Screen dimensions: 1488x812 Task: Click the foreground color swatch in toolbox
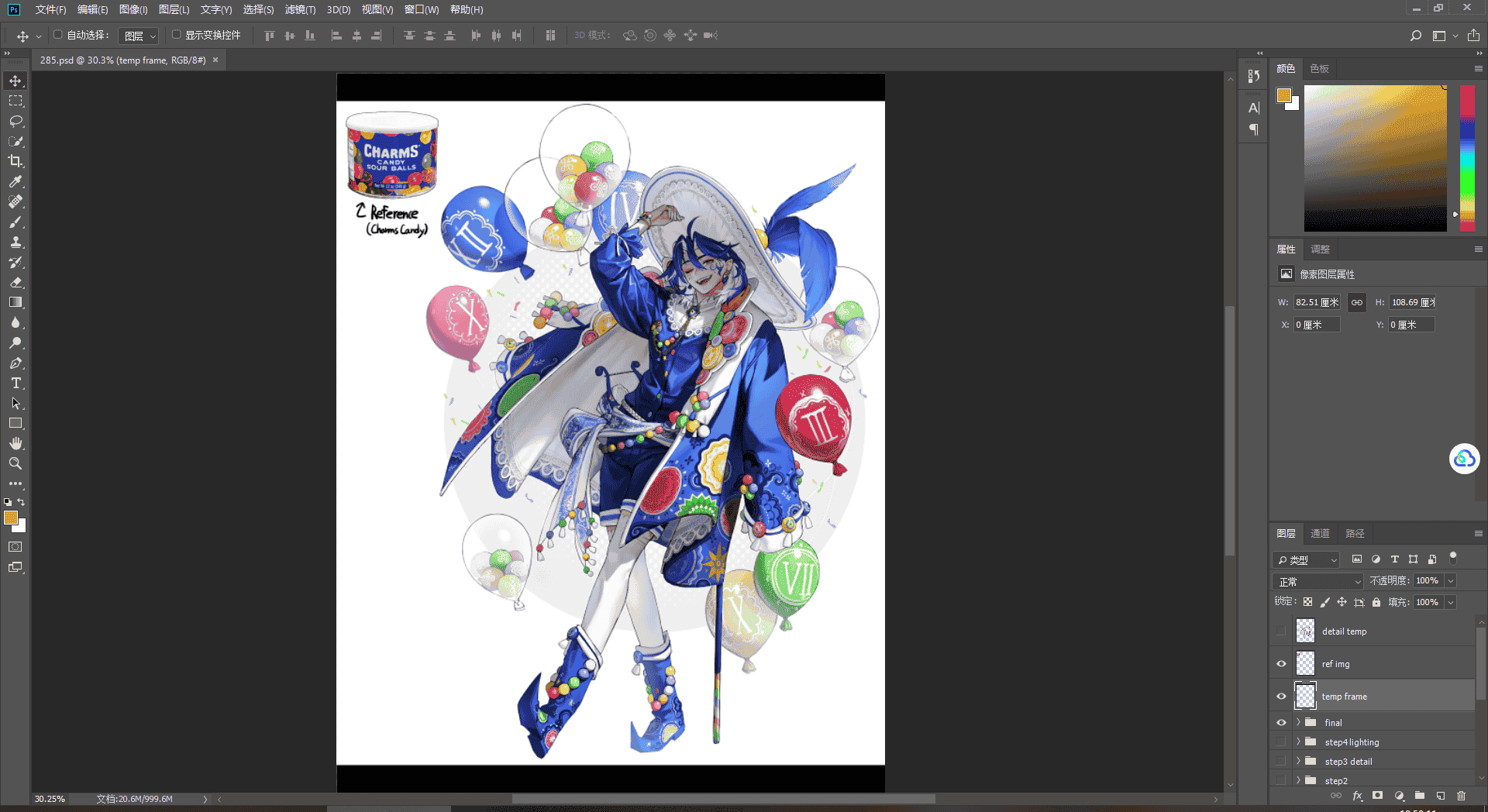[11, 518]
